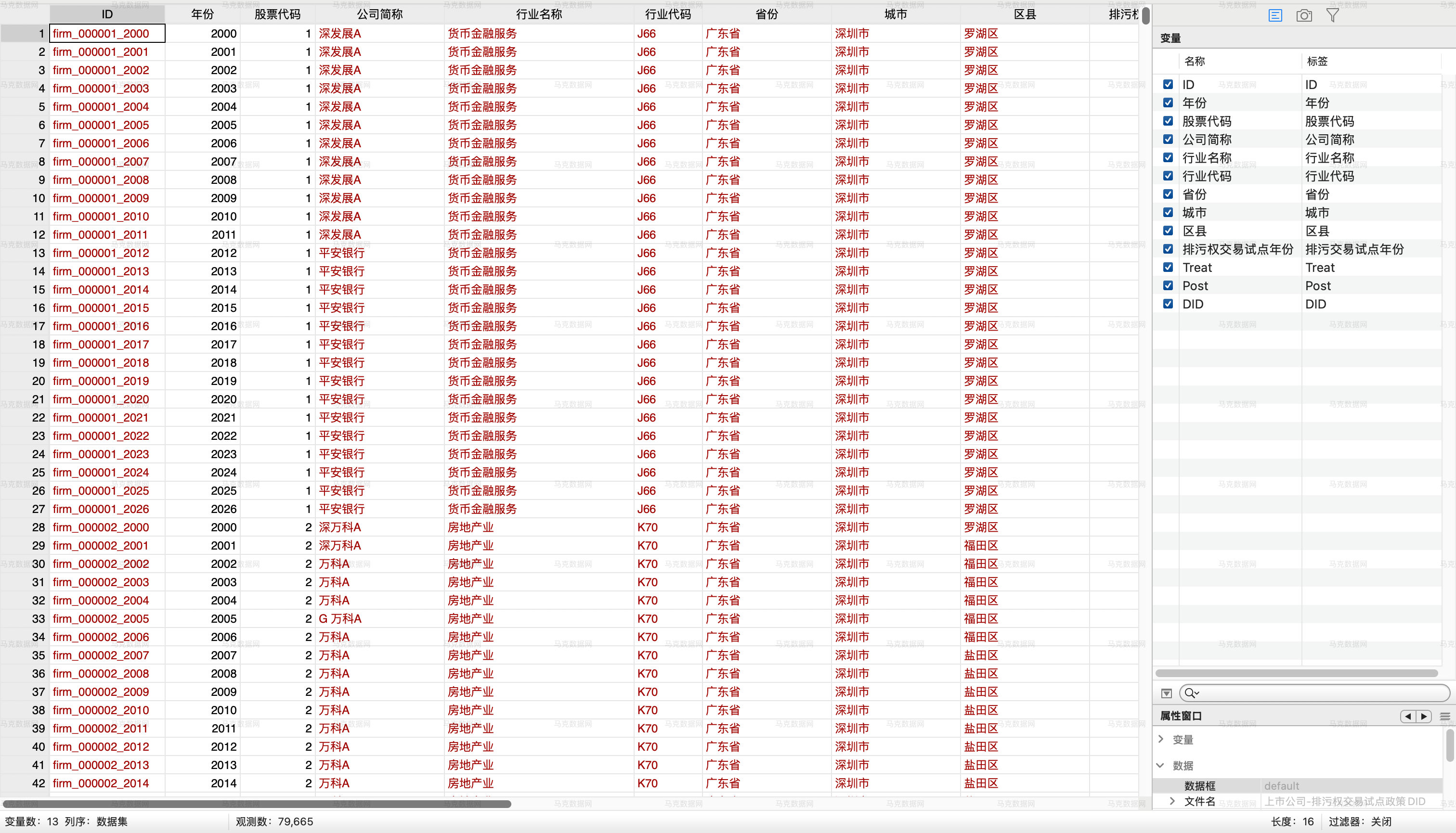Click the funnel filter icon
Viewport: 1456px width, 833px height.
pyautogui.click(x=1332, y=15)
